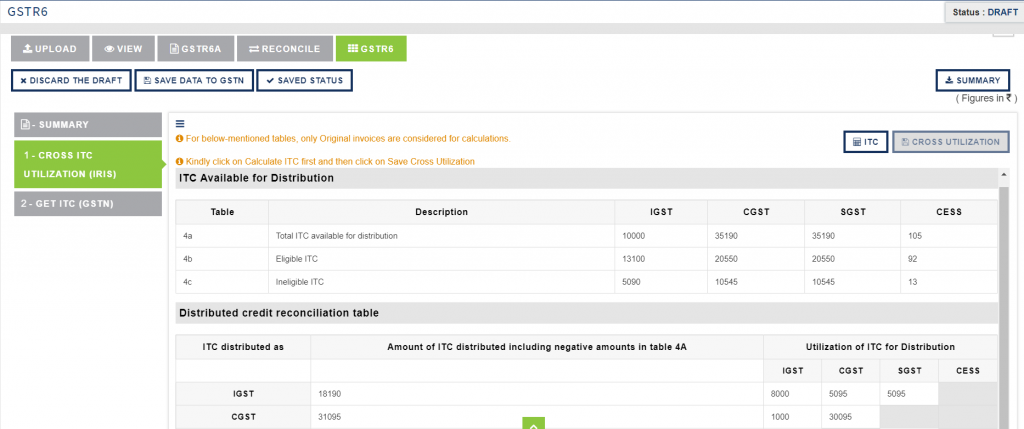Click CESS value 92 in row 4b

[913, 259]
